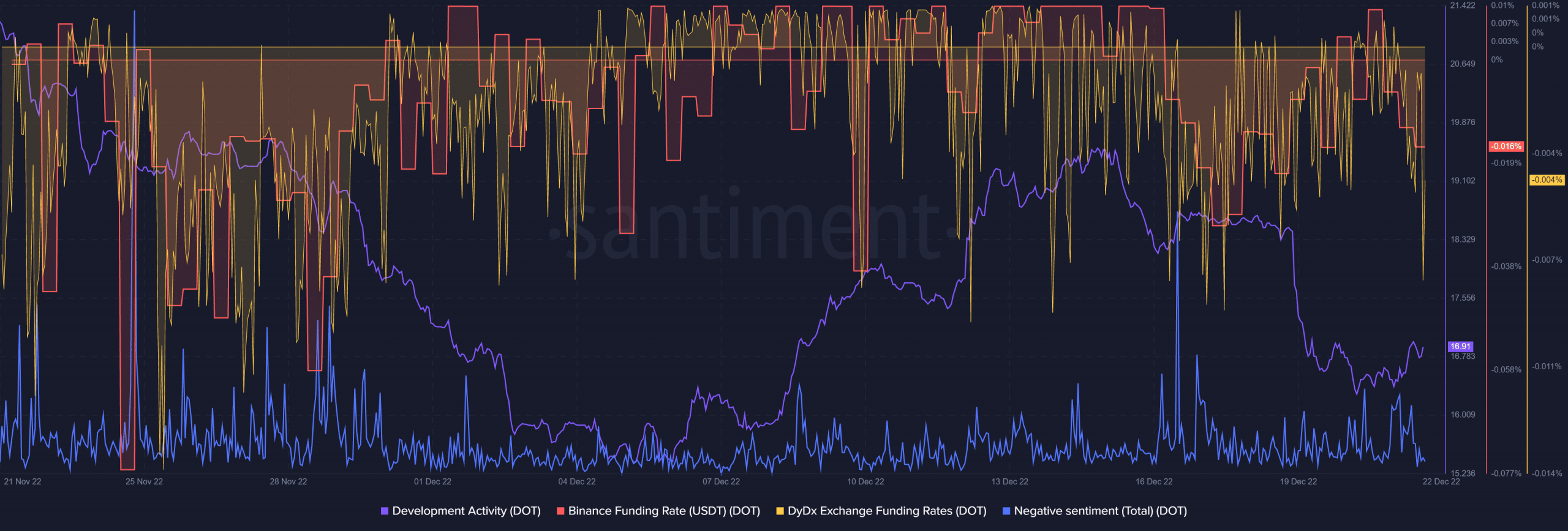Click the -0.014% DyDx axis label
The image size is (1568, 531).
tap(1547, 473)
